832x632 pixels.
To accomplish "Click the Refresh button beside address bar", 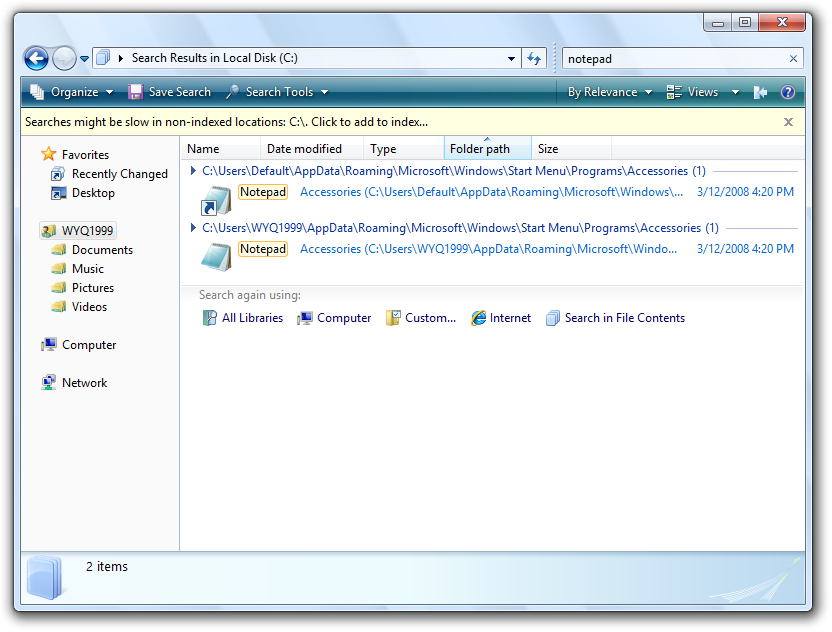I will point(535,59).
